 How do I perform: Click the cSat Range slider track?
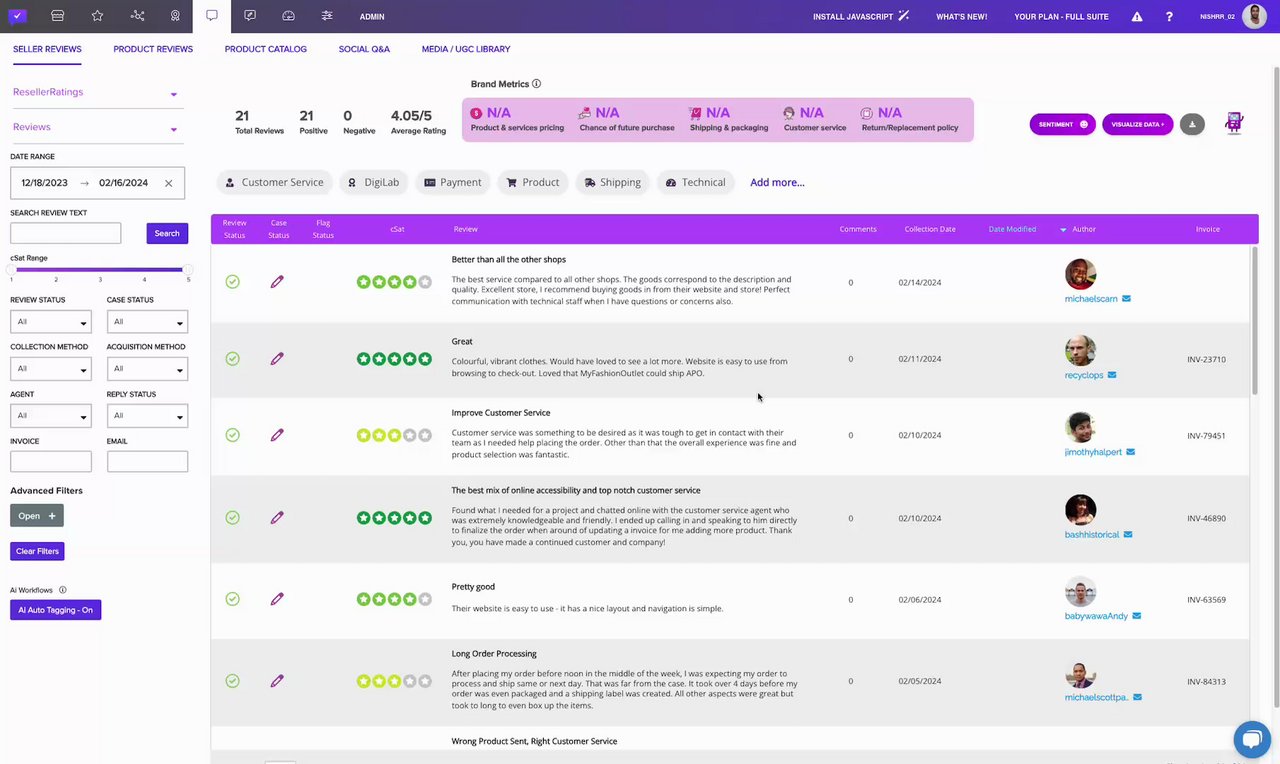pyautogui.click(x=100, y=269)
